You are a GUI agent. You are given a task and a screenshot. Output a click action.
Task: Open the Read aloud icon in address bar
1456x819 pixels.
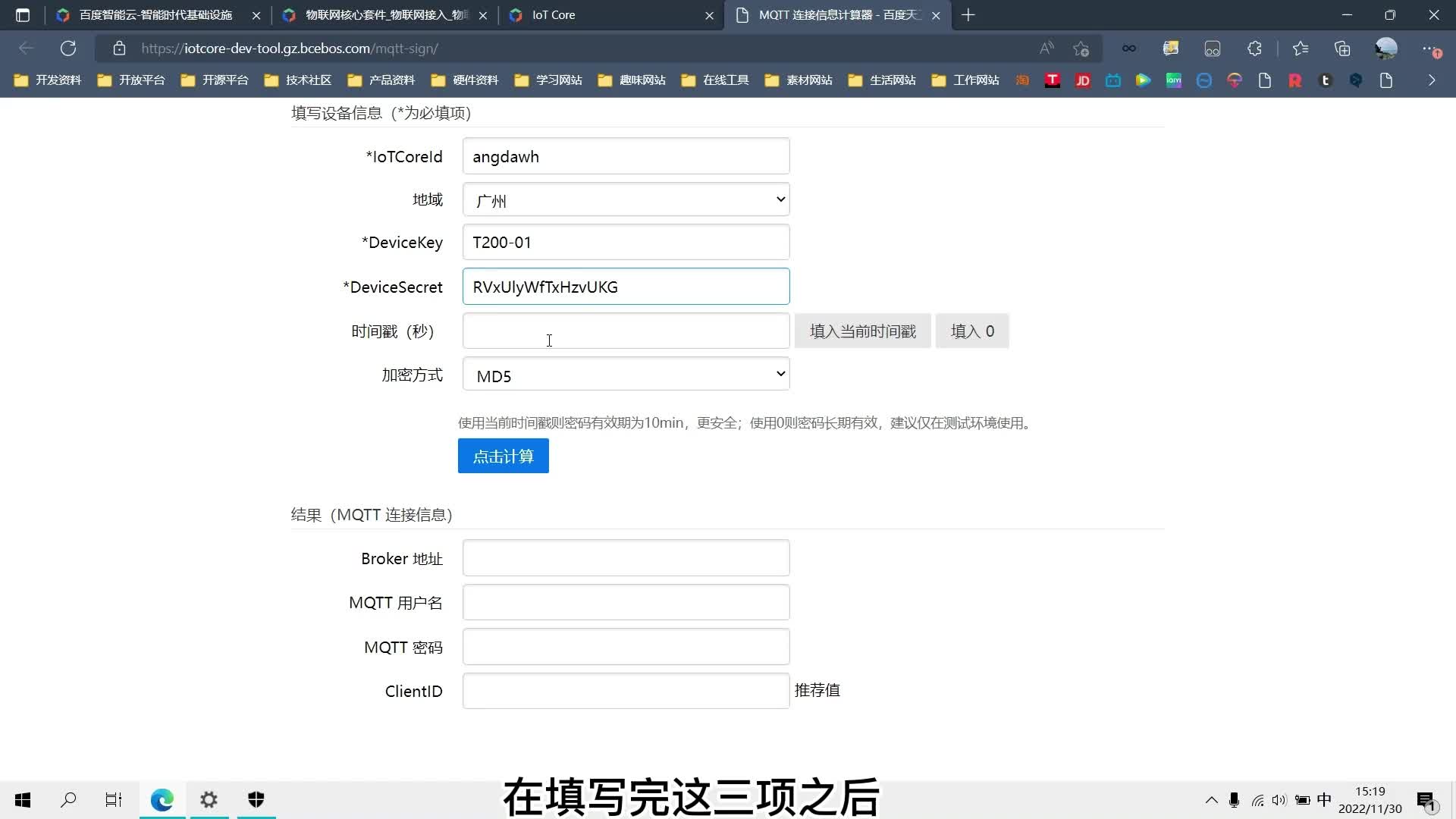(x=1046, y=49)
